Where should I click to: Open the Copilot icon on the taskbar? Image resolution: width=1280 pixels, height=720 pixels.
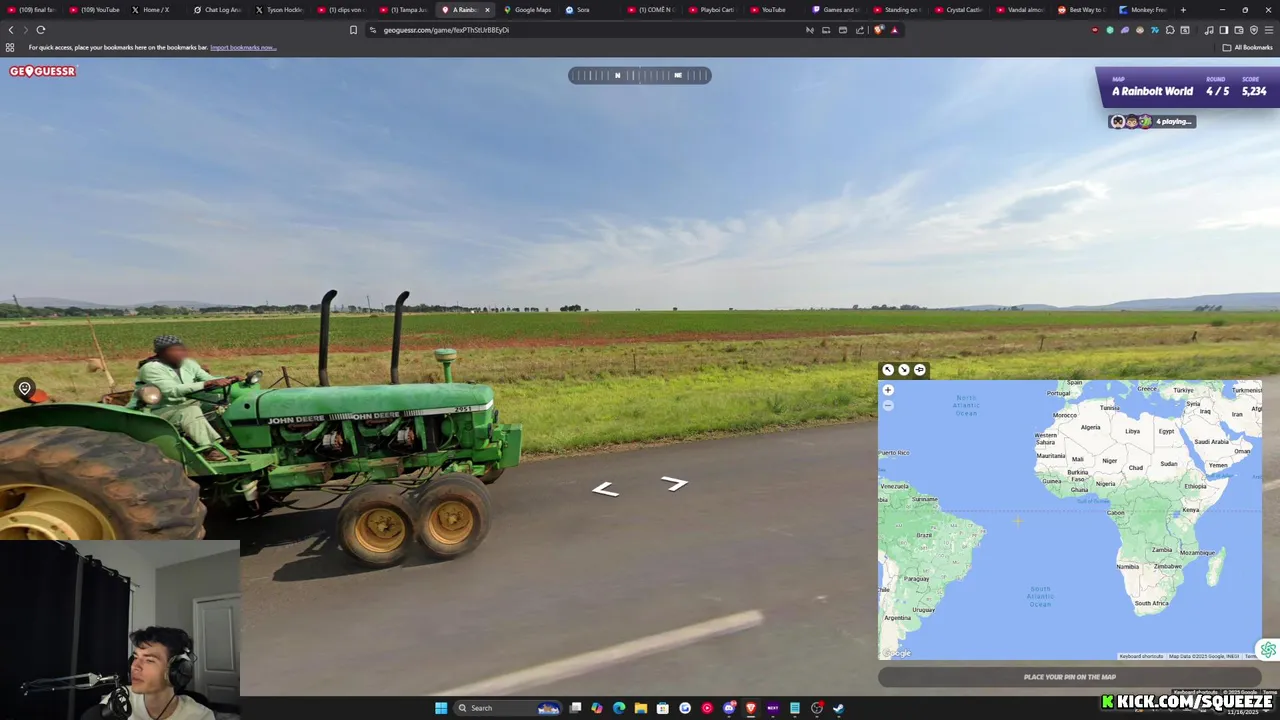coord(597,708)
